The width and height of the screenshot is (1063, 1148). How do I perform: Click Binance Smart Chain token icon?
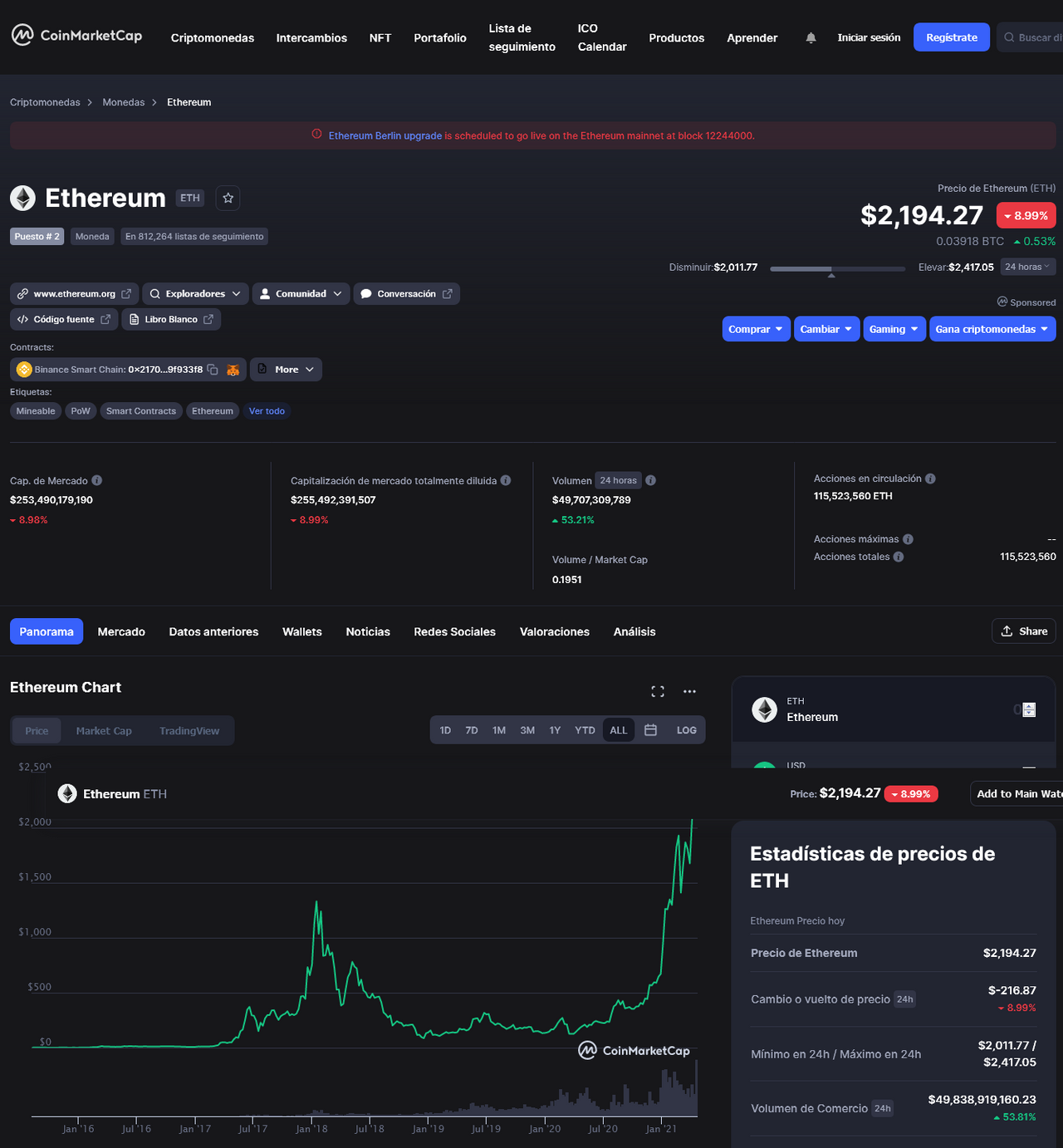pos(24,370)
